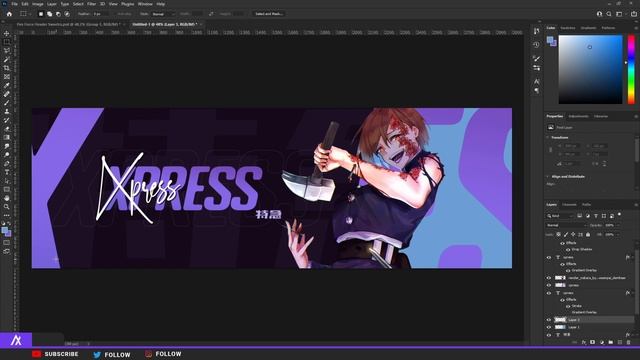Viewport: 640px width, 360px height.
Task: Click the hue spectrum slider
Action: [631, 69]
